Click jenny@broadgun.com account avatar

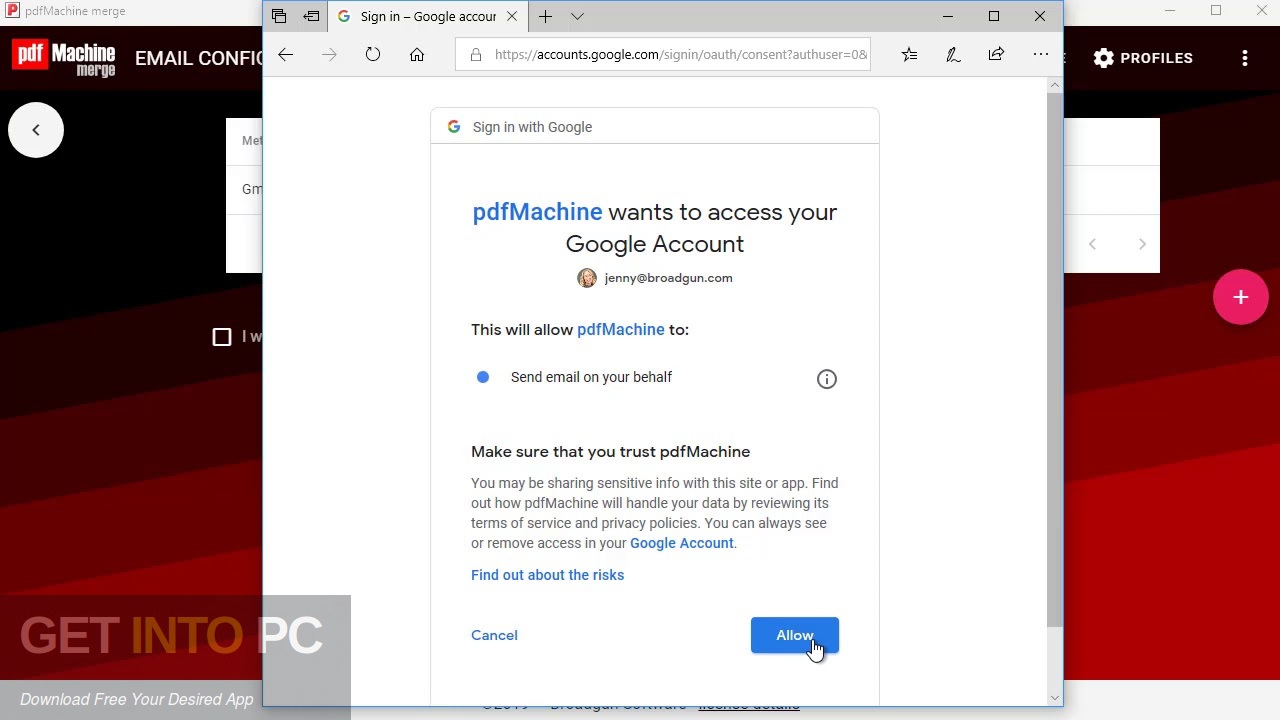587,278
